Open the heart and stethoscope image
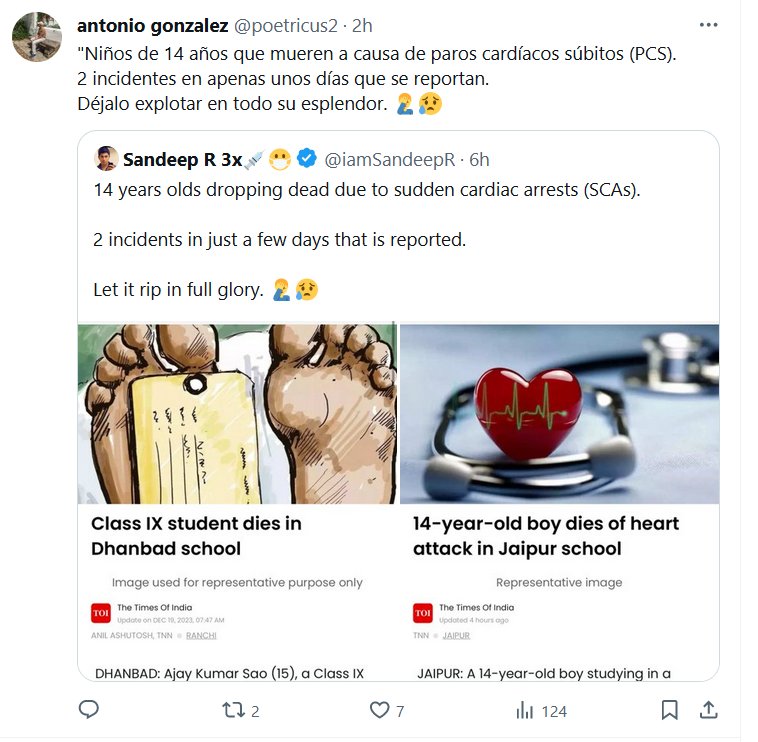 coord(559,412)
